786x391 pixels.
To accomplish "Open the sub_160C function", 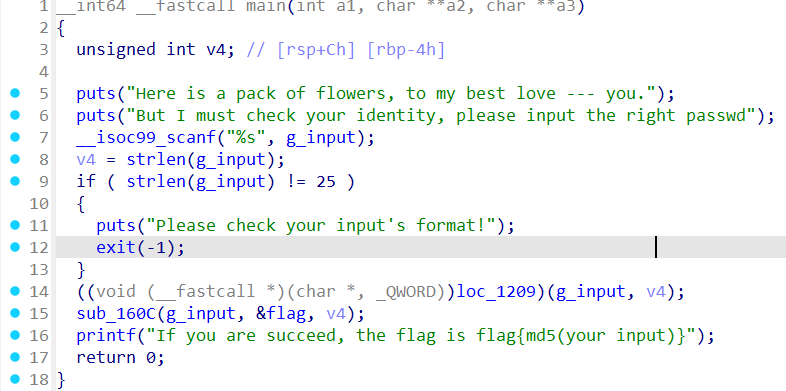I will tap(116, 314).
